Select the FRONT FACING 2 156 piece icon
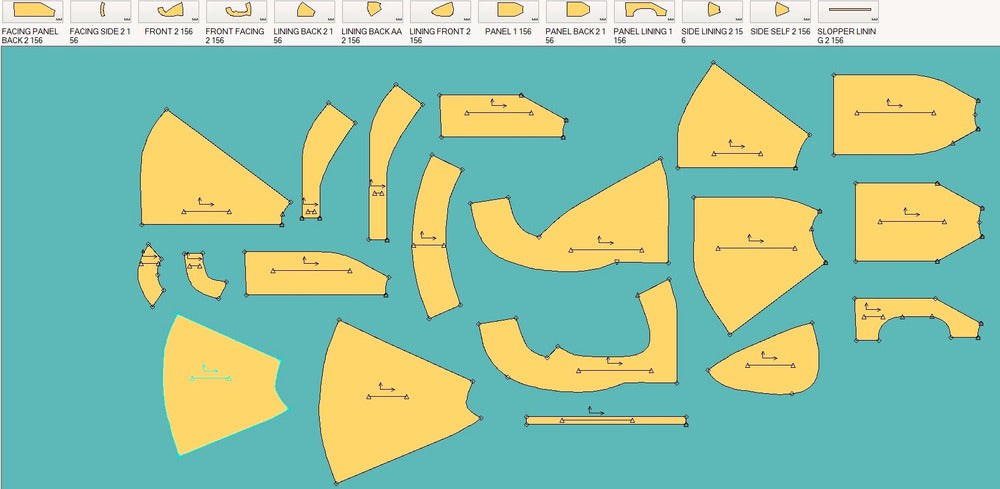 (x=237, y=11)
